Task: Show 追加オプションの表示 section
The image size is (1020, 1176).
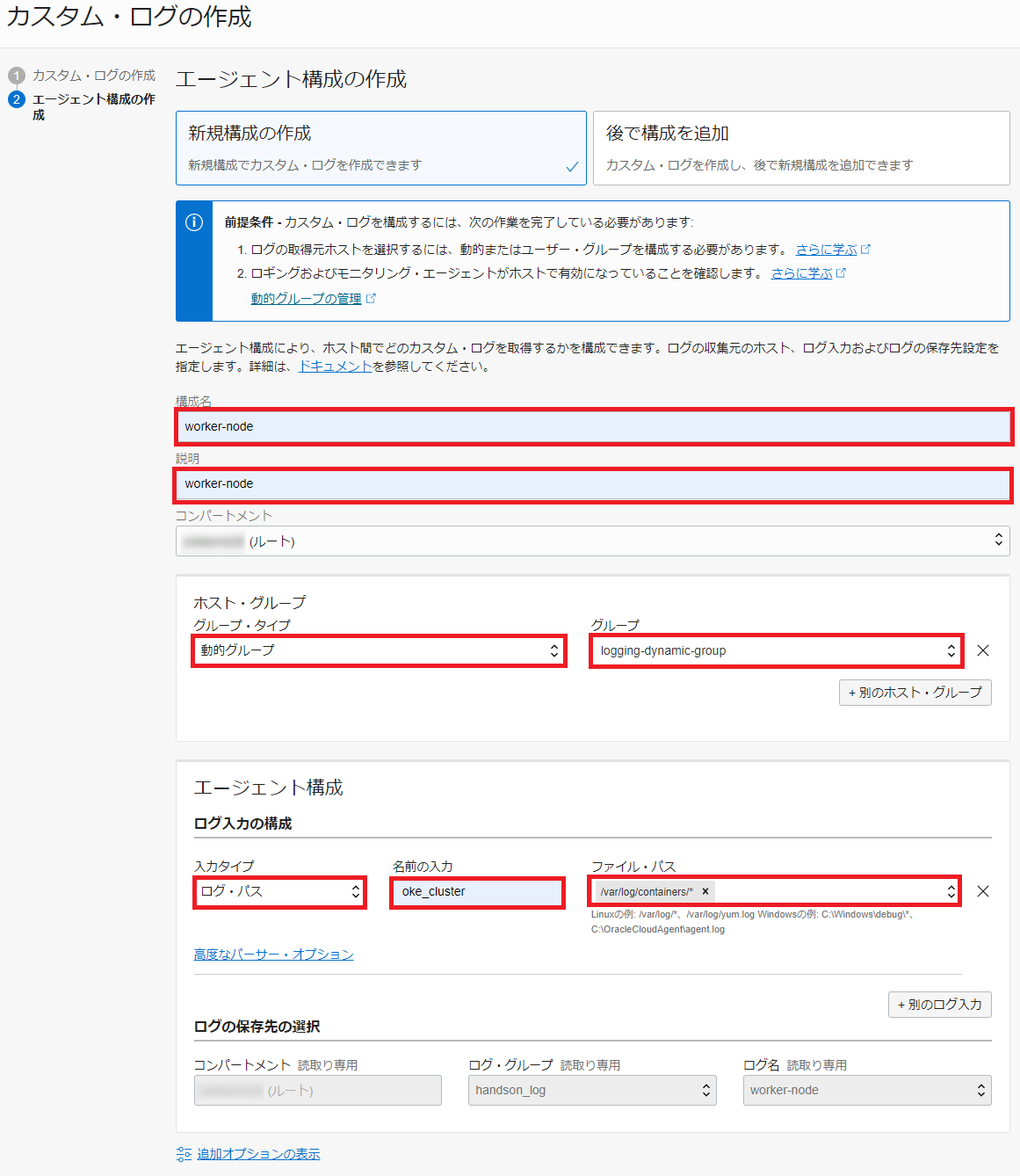Action: (x=258, y=1154)
